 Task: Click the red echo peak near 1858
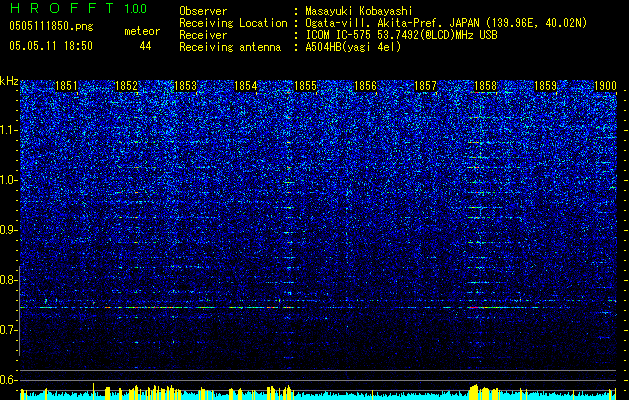[474, 307]
